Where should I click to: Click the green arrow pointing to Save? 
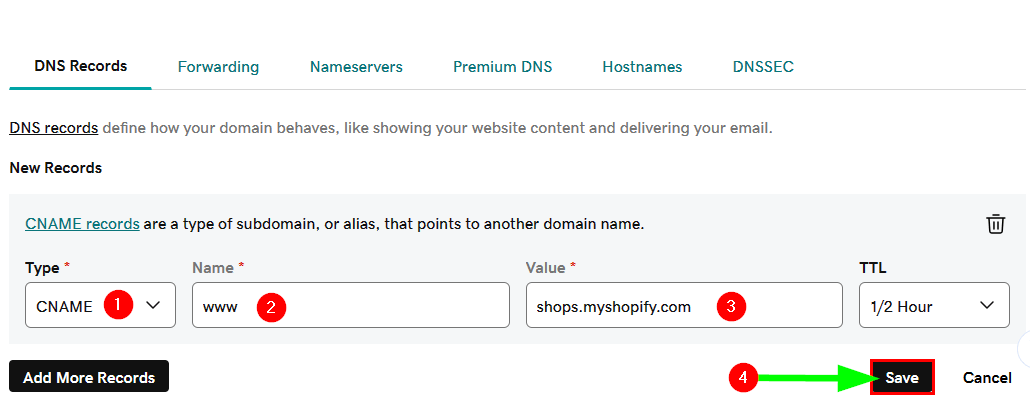click(x=810, y=378)
